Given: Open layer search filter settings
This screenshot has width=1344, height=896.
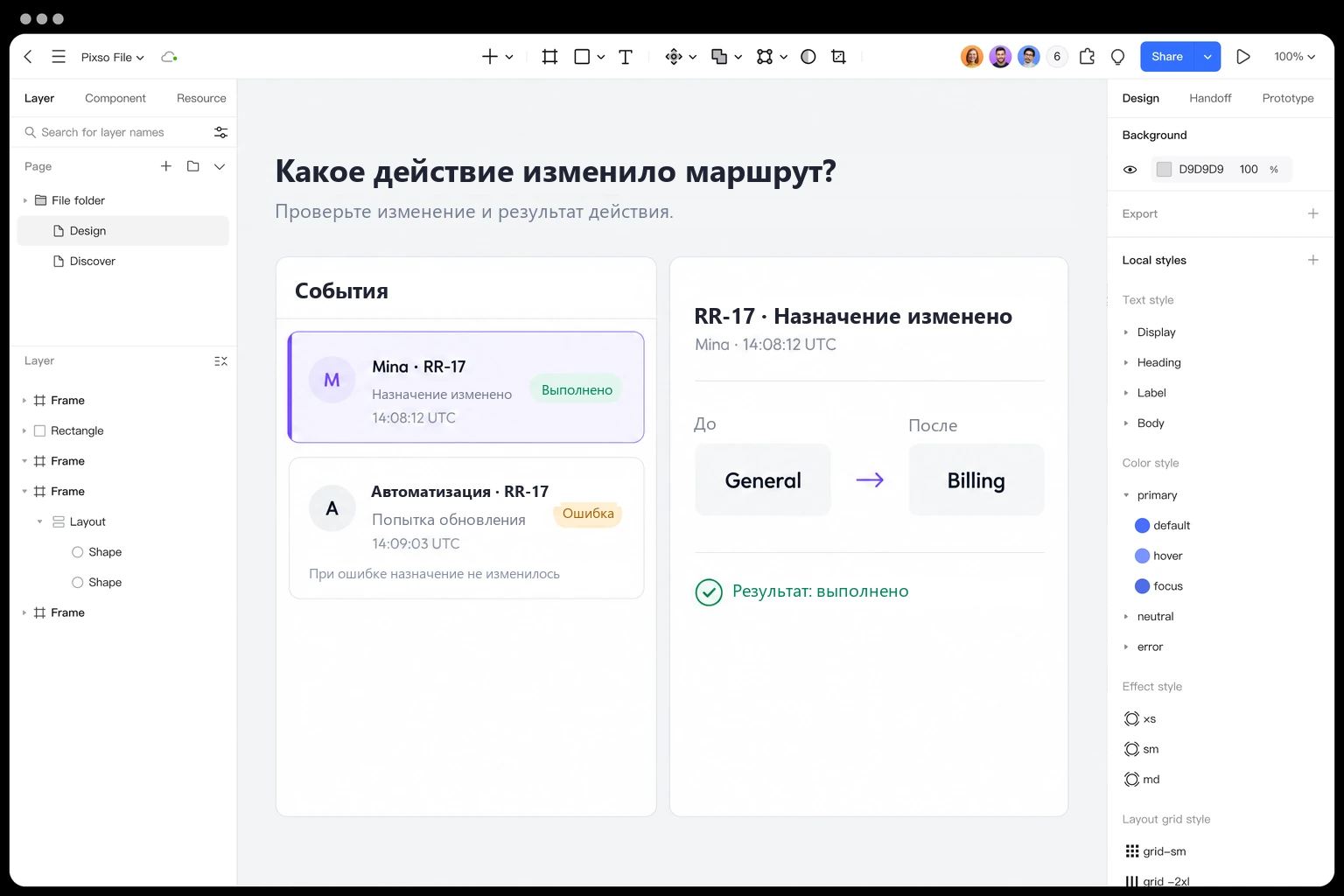Looking at the screenshot, I should pos(220,132).
